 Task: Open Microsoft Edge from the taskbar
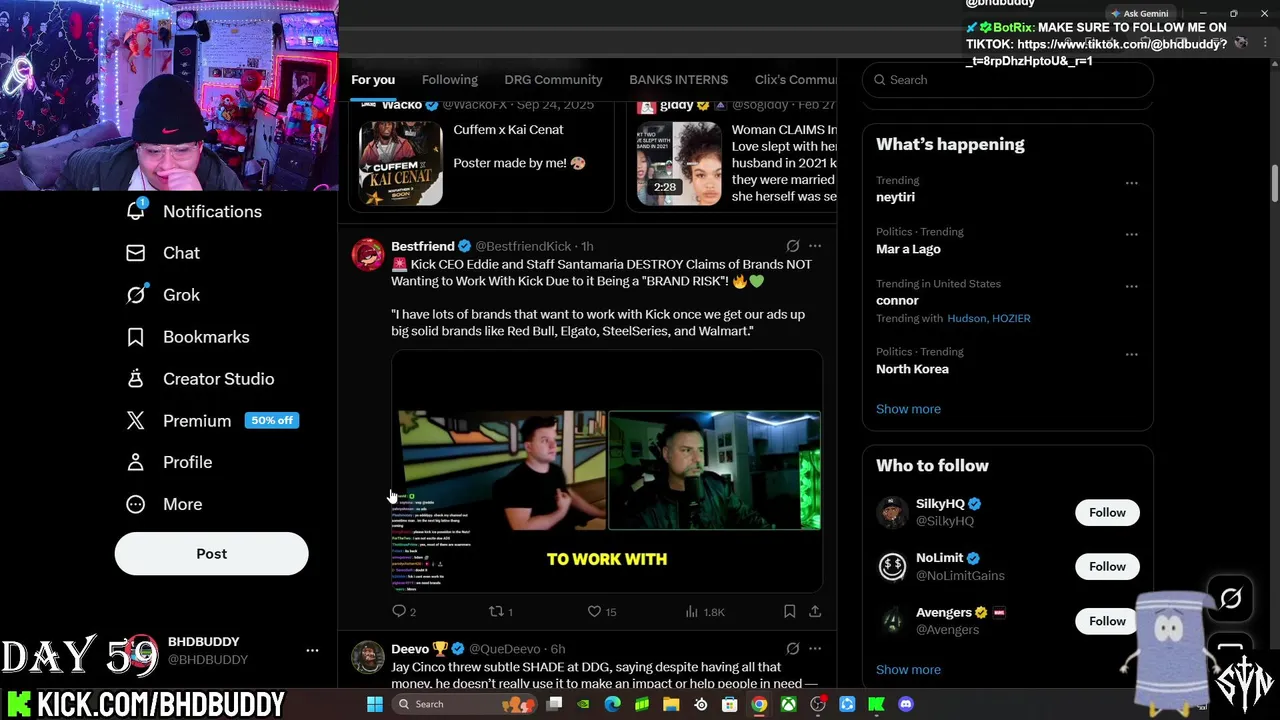point(613,704)
